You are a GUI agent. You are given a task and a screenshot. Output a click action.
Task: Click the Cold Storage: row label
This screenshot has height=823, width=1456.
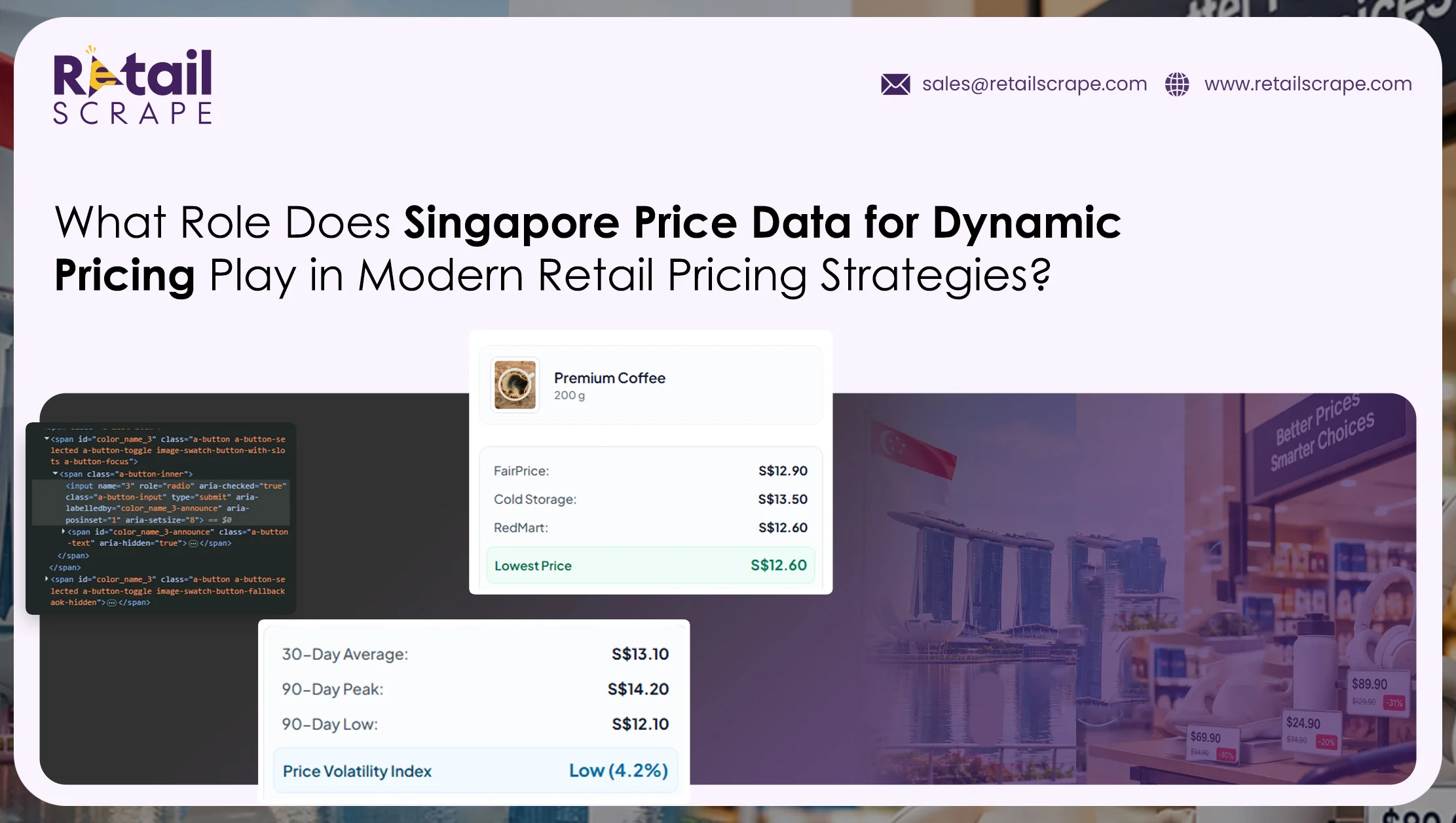(x=535, y=500)
